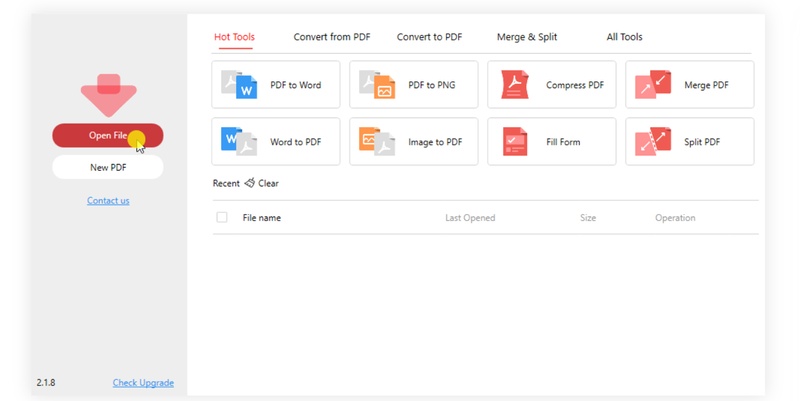The image size is (800, 401).
Task: Click the Word to PDF icon
Action: pos(239,141)
